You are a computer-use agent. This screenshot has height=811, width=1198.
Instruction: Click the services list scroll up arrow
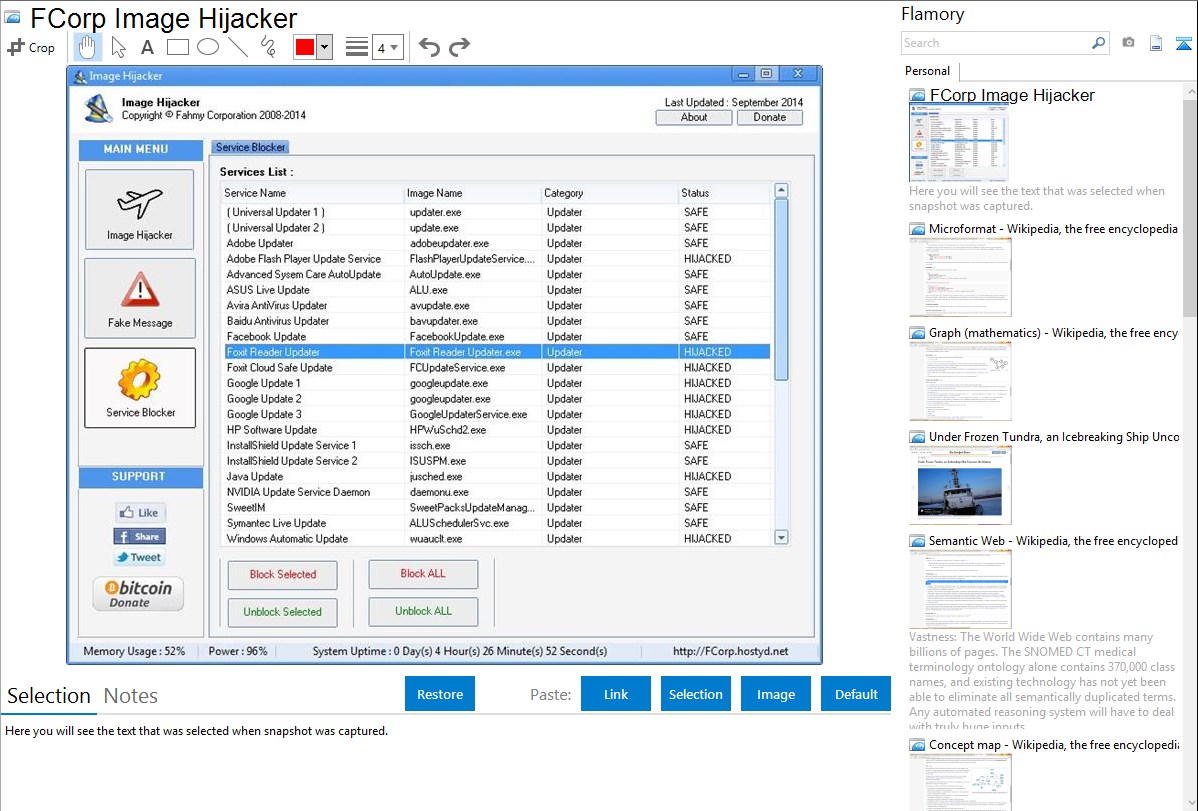click(x=781, y=190)
